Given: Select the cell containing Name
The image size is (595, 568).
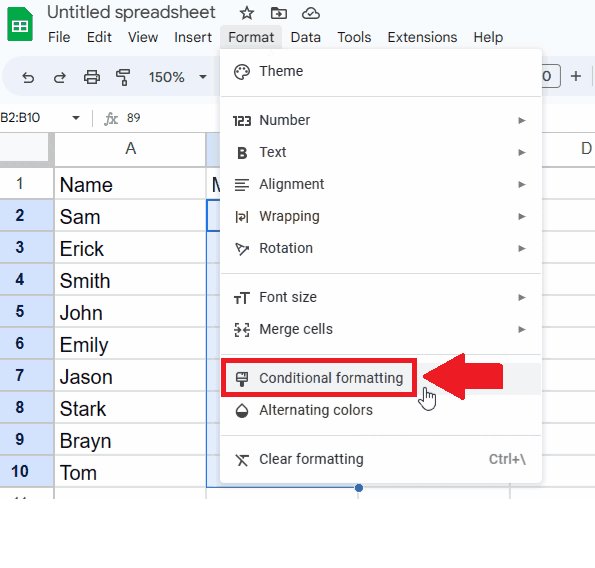Looking at the screenshot, I should 130,184.
